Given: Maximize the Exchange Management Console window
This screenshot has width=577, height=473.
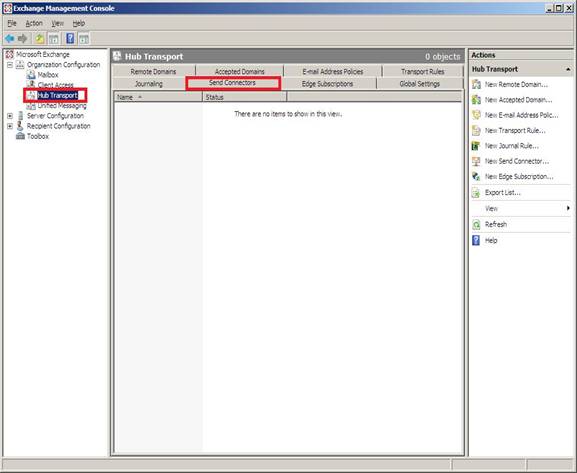Looking at the screenshot, I should click(x=559, y=8).
